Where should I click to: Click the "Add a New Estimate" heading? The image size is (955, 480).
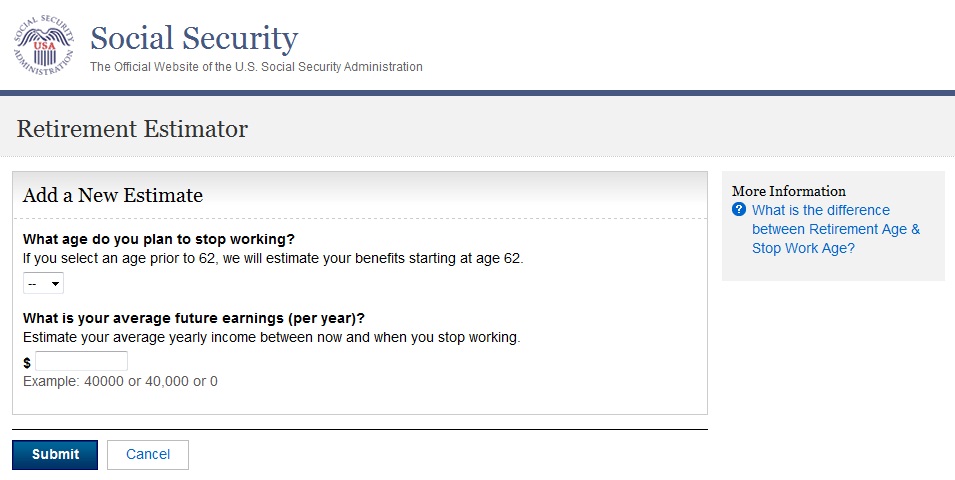[x=113, y=195]
